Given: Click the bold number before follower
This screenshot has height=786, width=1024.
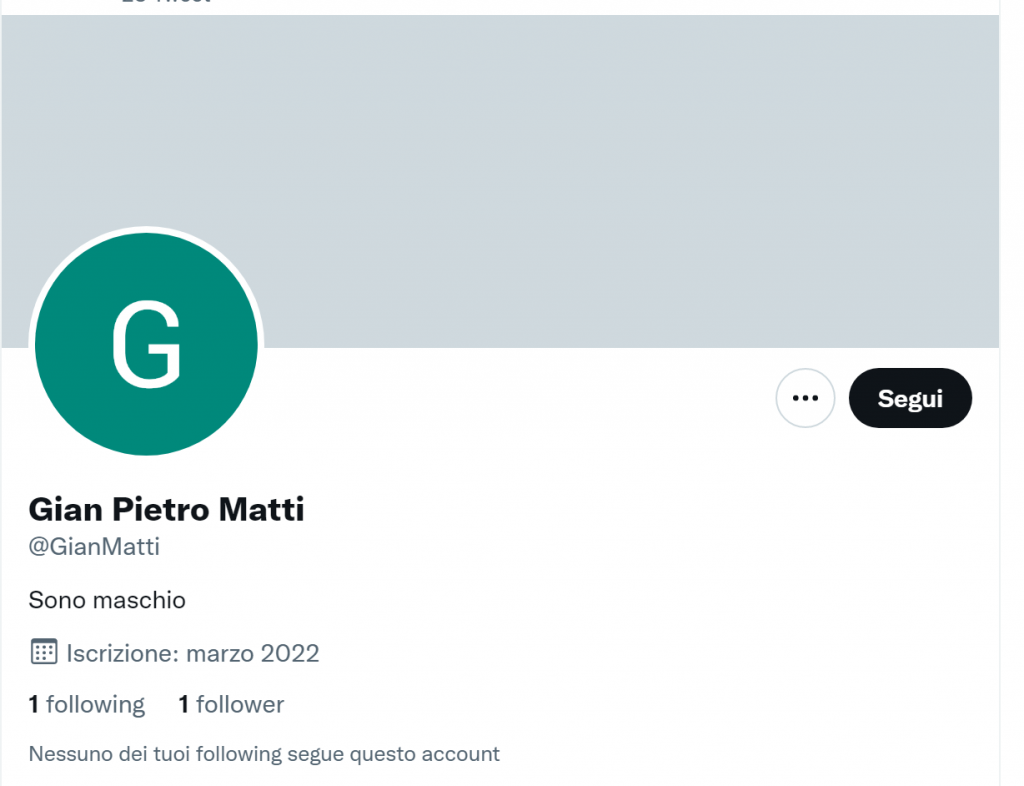Looking at the screenshot, I should point(184,704).
